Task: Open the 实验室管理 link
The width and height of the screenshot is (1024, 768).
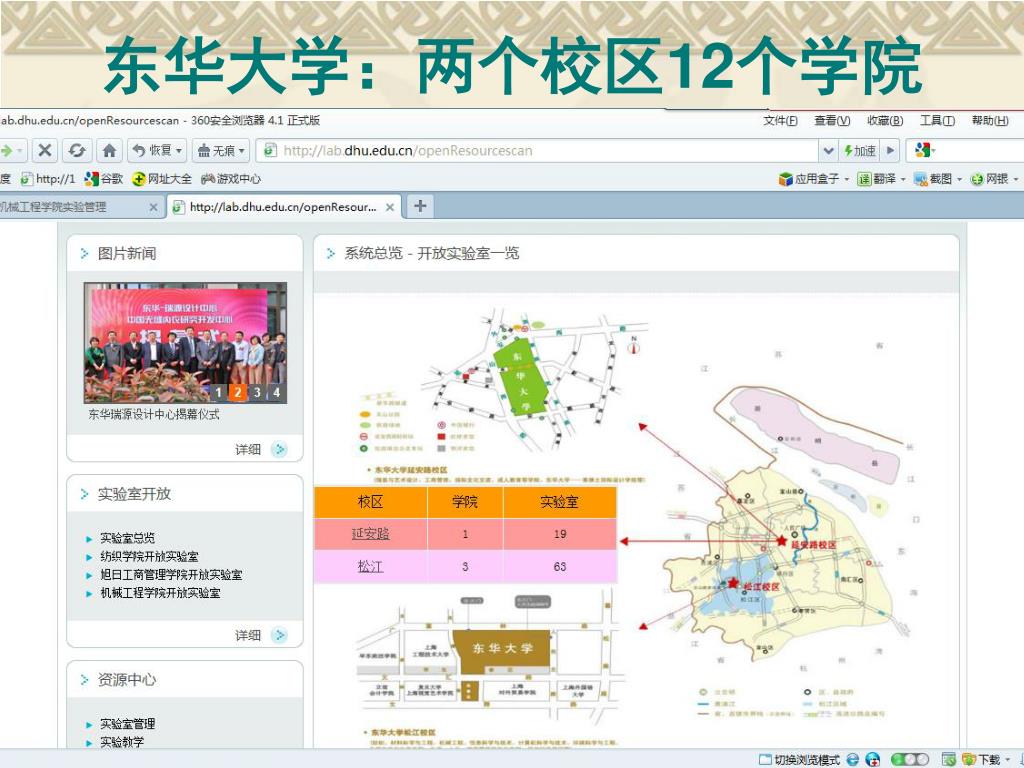Action: [127, 724]
